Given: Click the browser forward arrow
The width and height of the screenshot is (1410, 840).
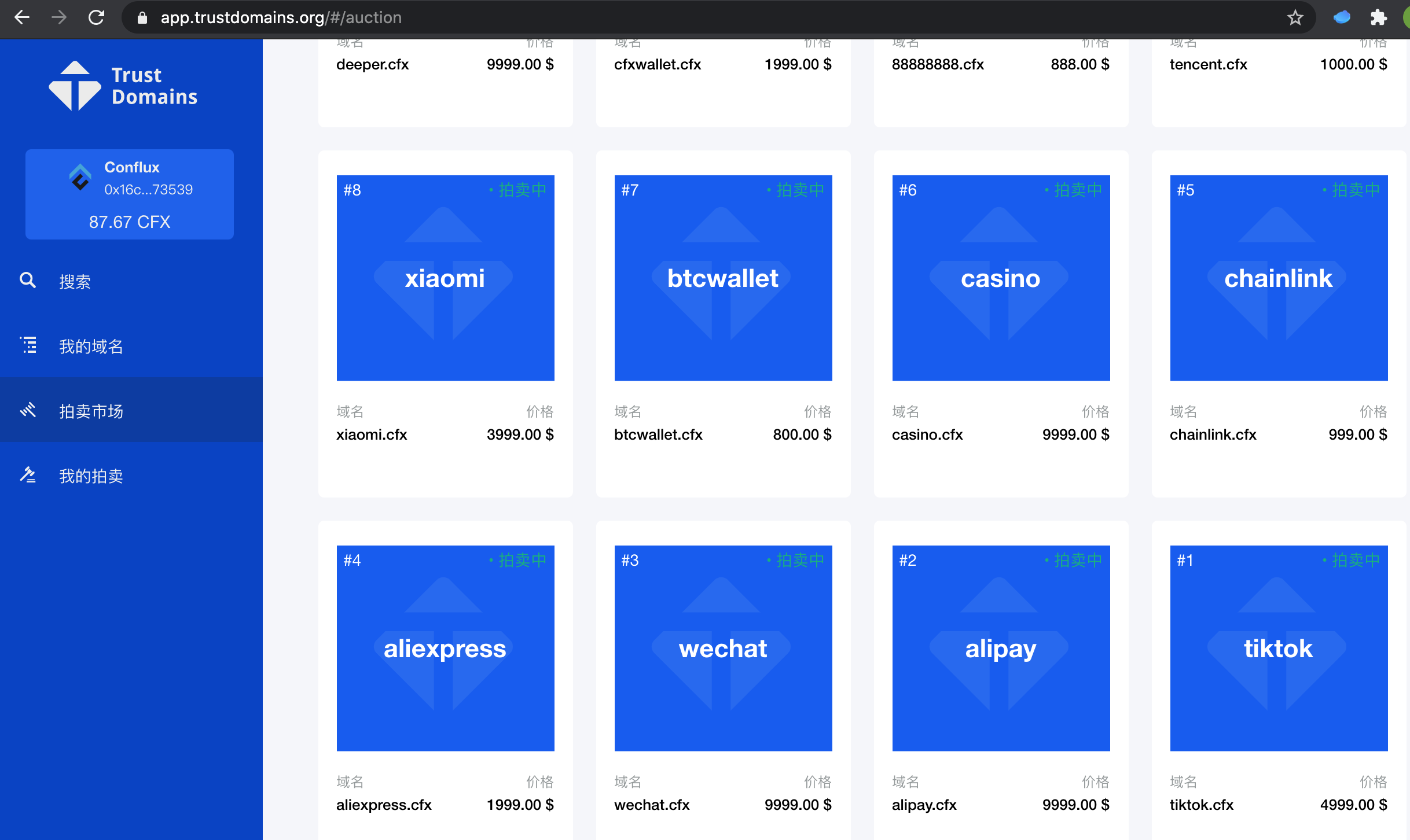Looking at the screenshot, I should click(x=58, y=17).
